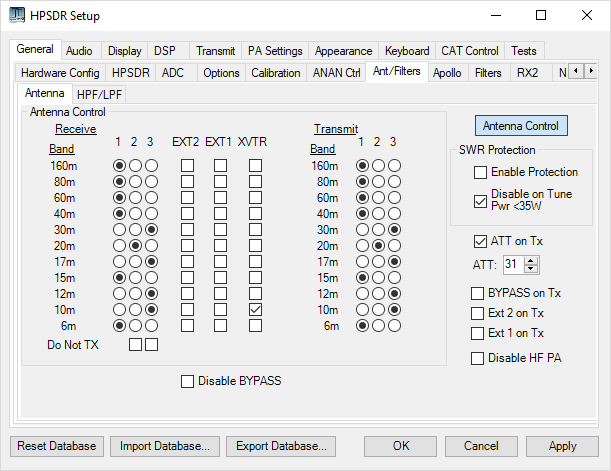Image resolution: width=611 pixels, height=471 pixels.
Task: Click Export Database button
Action: tap(281, 446)
